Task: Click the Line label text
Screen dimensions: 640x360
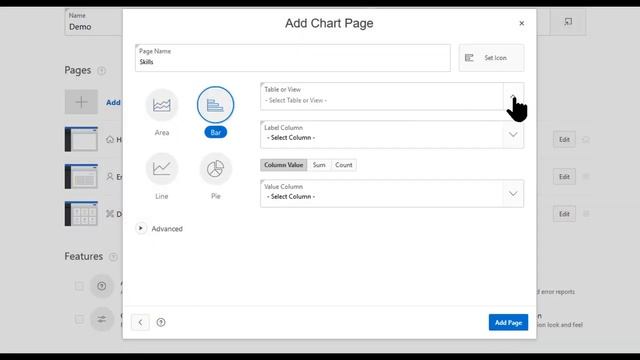Action: tap(162, 196)
